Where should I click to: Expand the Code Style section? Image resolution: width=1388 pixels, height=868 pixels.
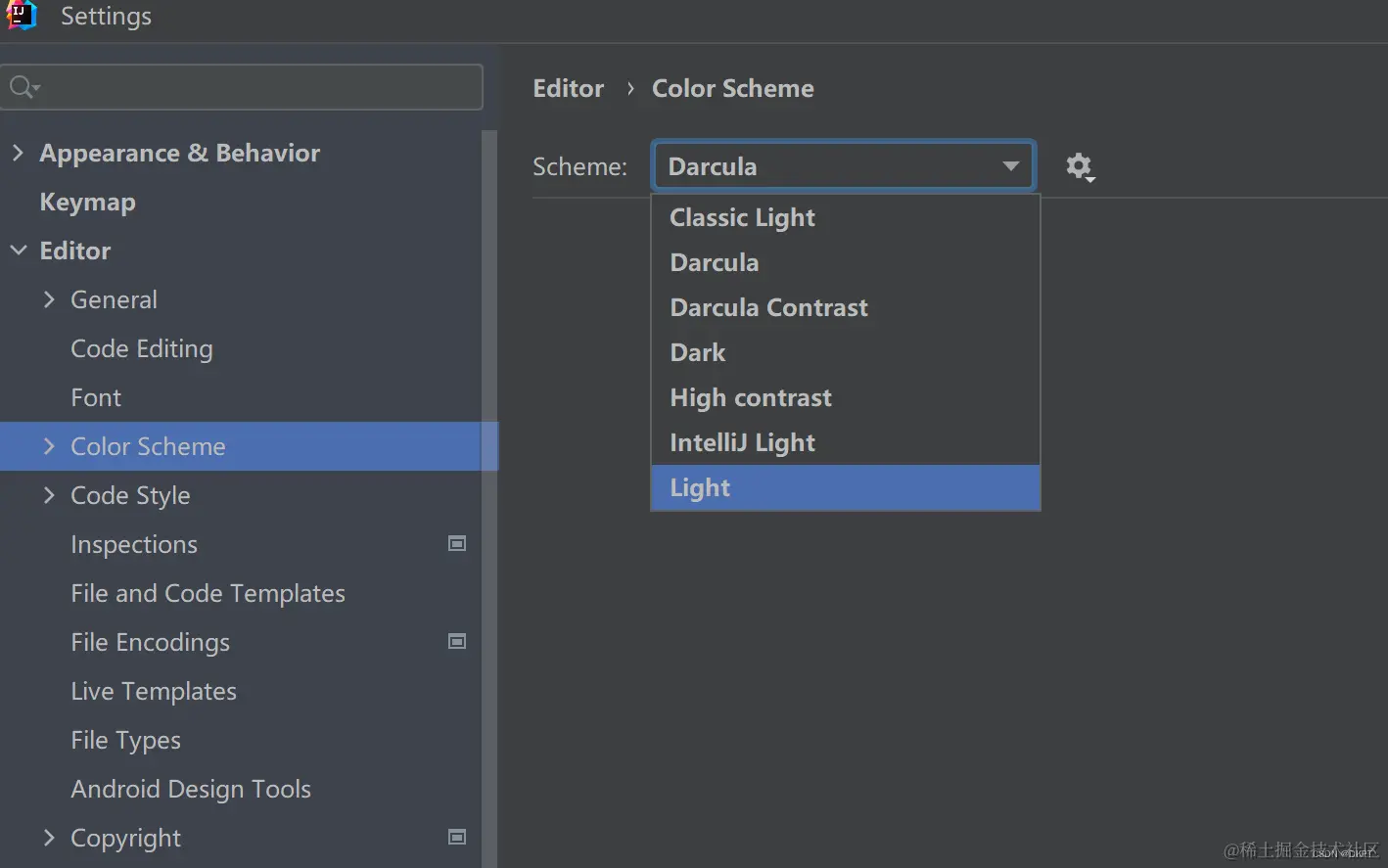(x=49, y=495)
